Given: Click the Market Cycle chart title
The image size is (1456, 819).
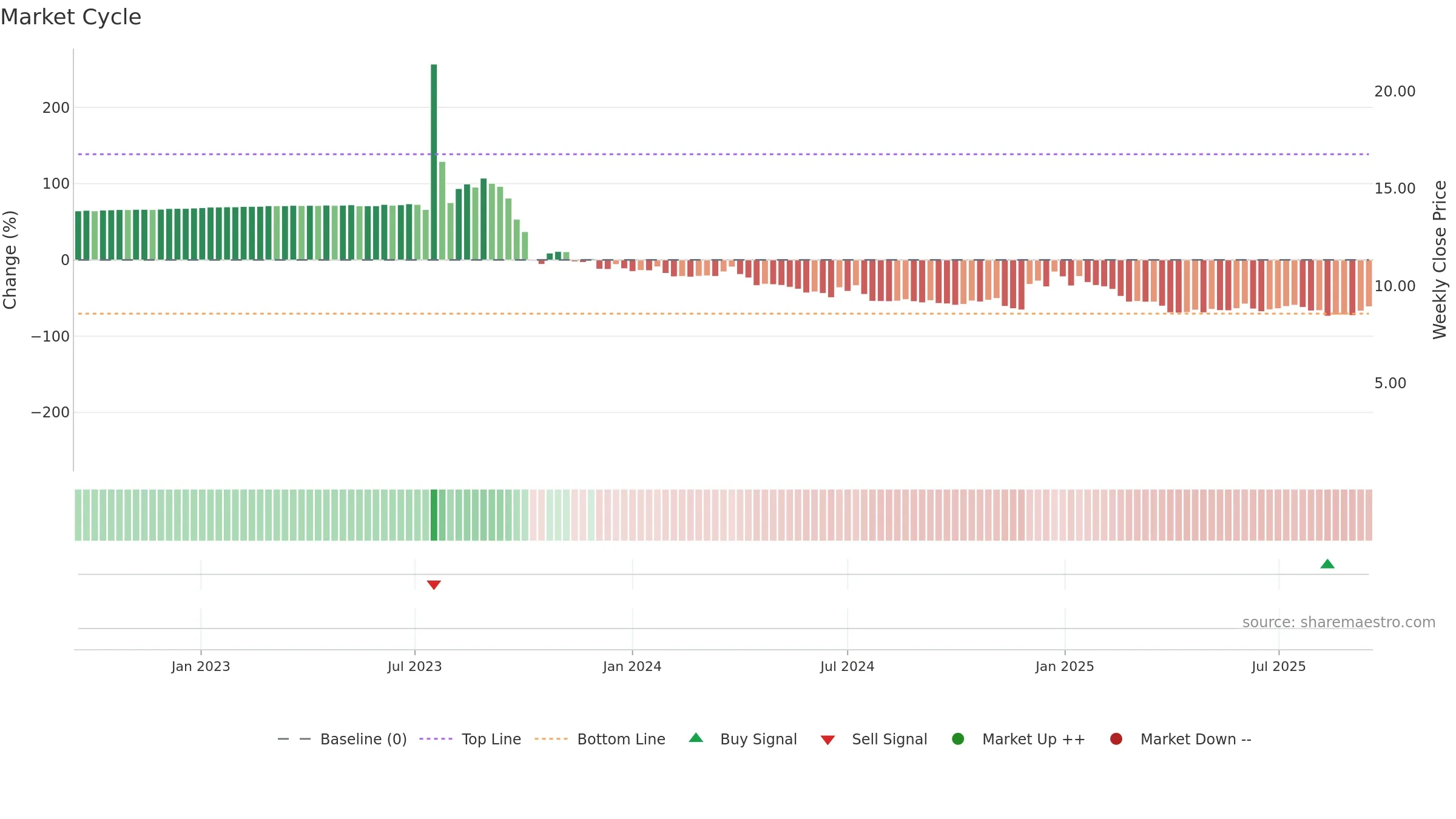Looking at the screenshot, I should (71, 17).
